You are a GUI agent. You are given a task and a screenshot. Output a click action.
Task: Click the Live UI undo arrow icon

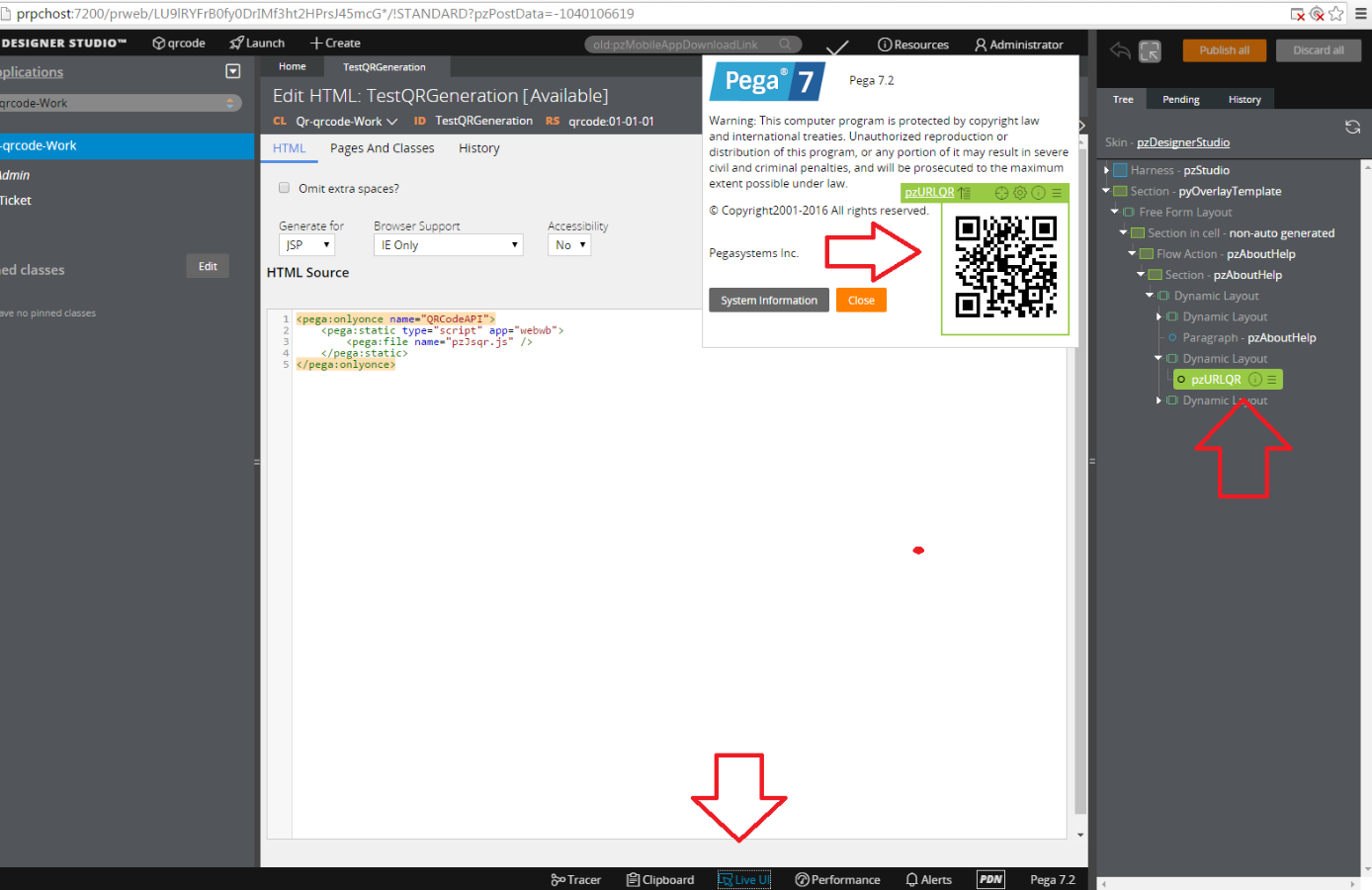point(1120,51)
